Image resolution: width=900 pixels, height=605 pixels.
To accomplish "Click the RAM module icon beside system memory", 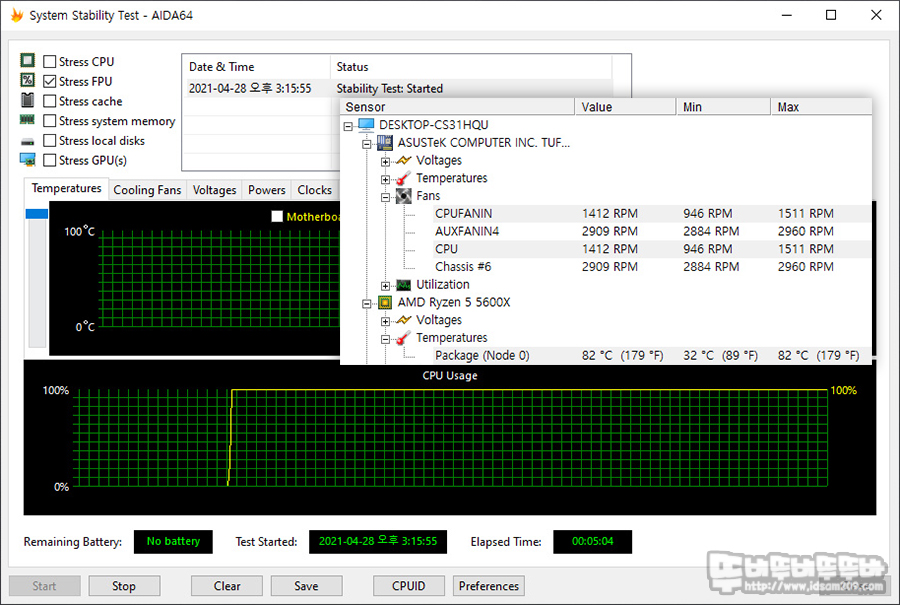I will point(28,120).
